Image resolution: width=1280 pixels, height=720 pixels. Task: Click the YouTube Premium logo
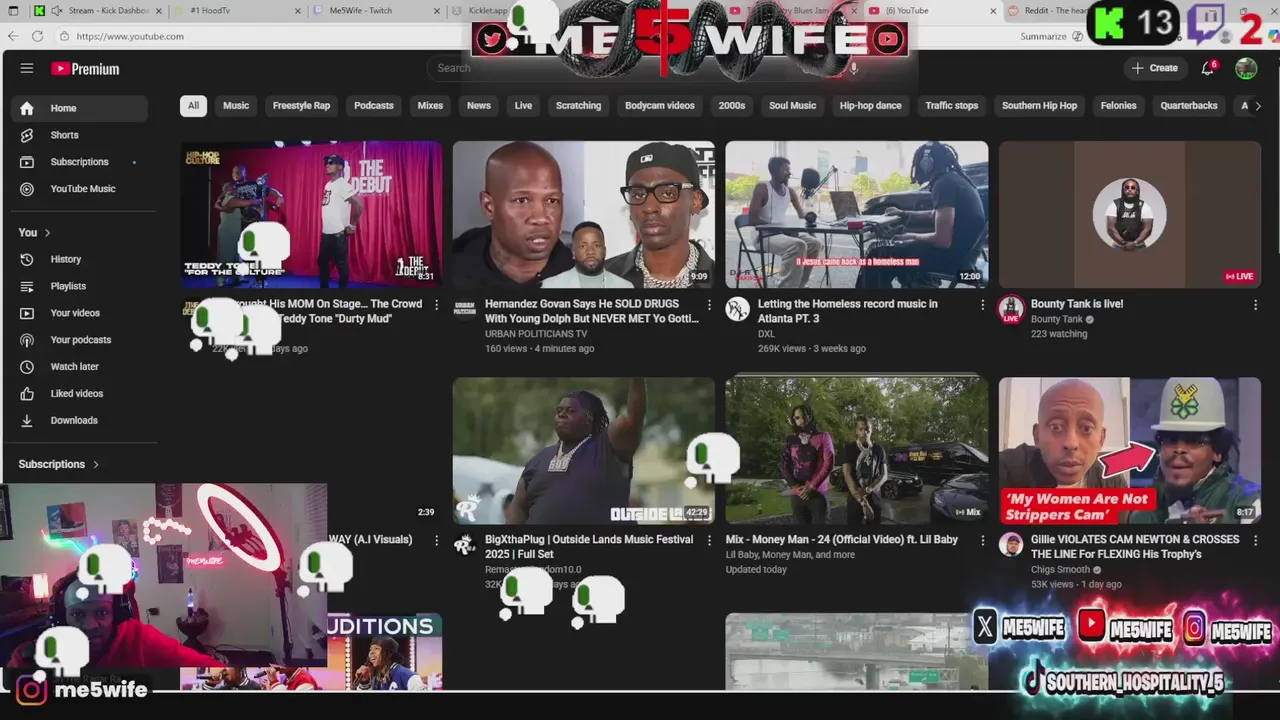(x=86, y=69)
